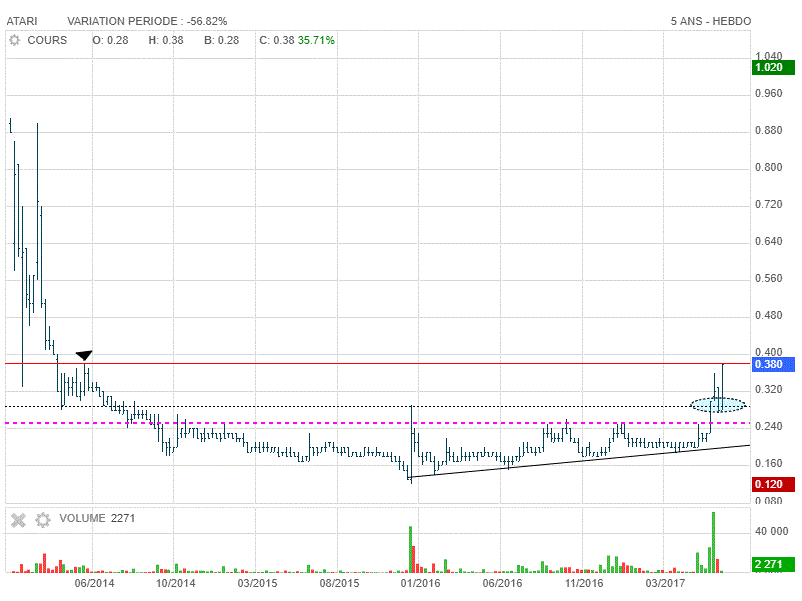
Task: Click the 03/2015 date axis label
Action: click(257, 583)
